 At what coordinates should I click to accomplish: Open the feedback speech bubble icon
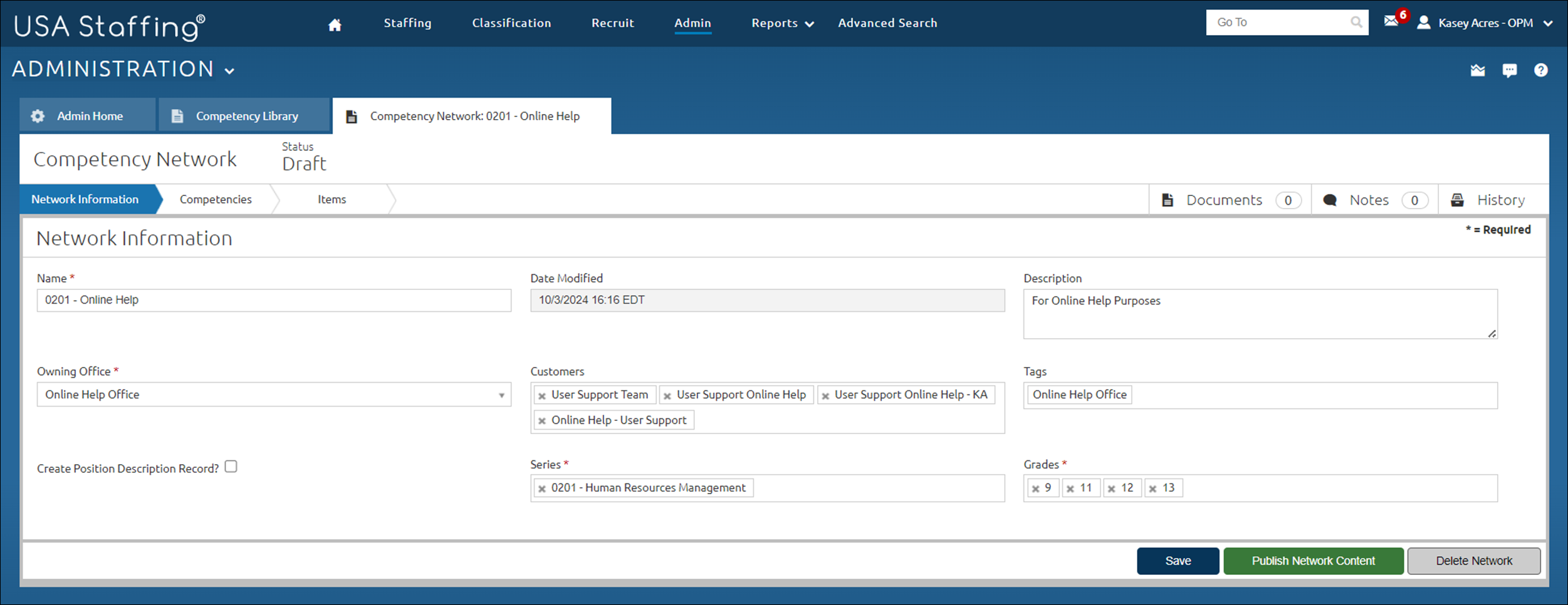(1509, 70)
